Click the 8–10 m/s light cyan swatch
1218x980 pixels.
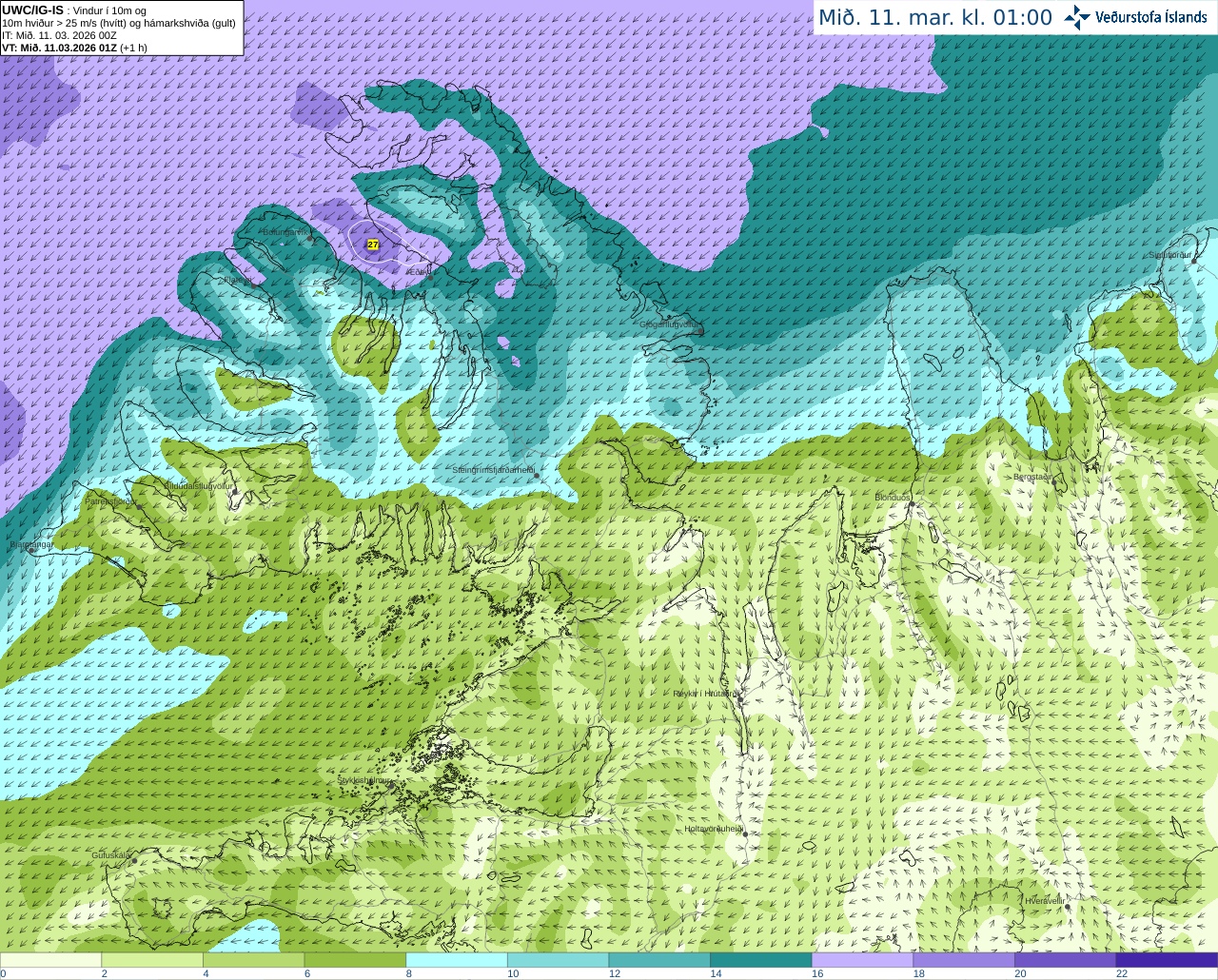point(457,960)
